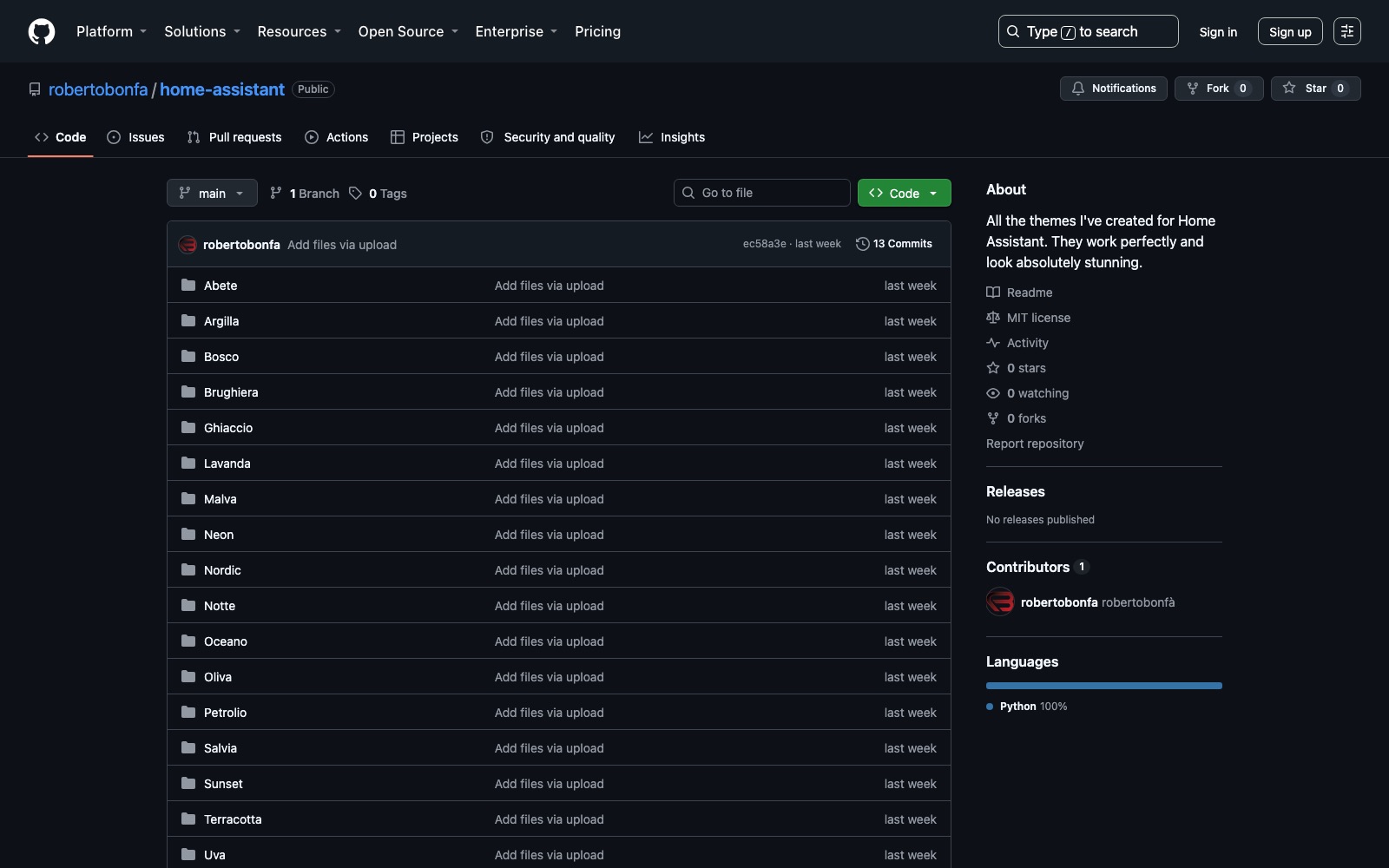
Task: Click the Notifications button
Action: click(1114, 89)
